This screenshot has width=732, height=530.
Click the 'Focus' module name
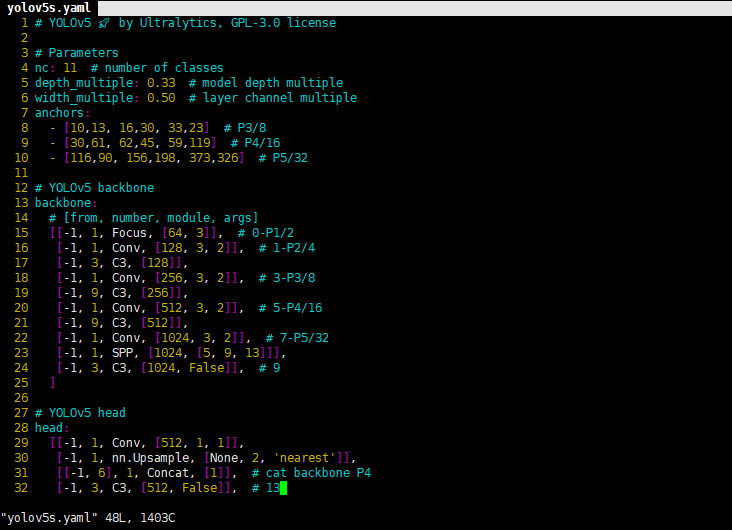pyautogui.click(x=129, y=233)
